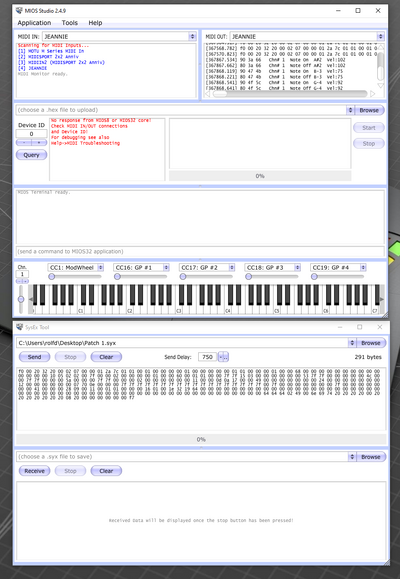Open the Application menu

coord(34,23)
